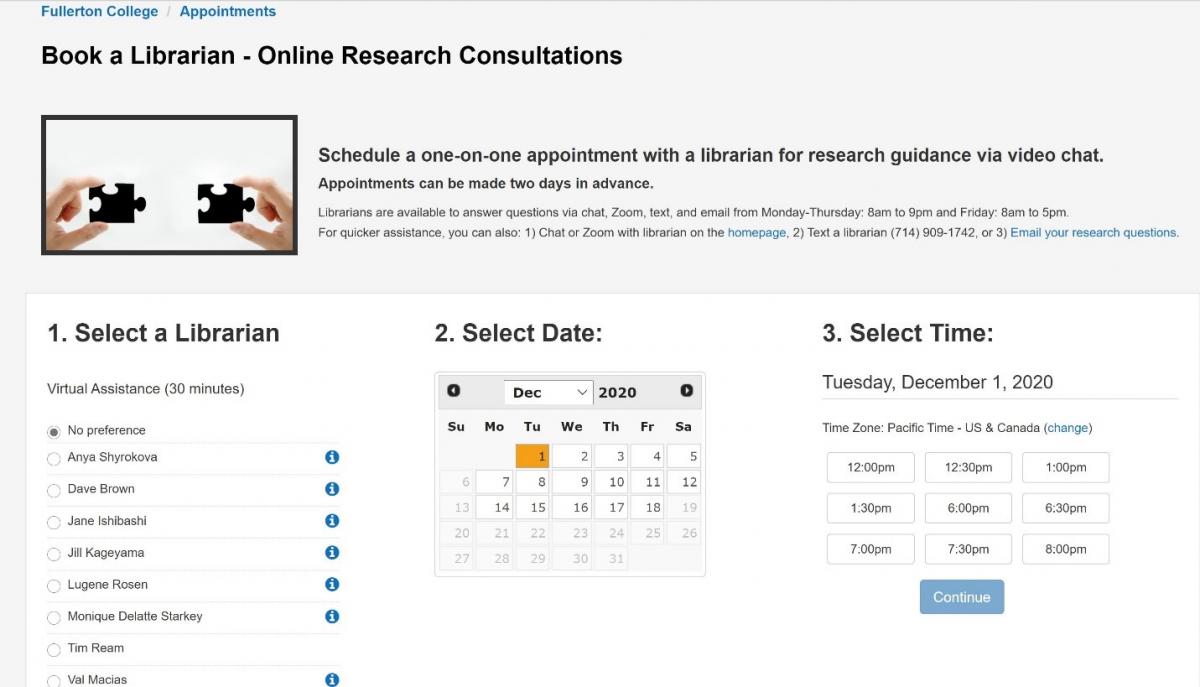Screen dimensions: 1200x687
Task: Go to next month in calendar
Action: 686,391
